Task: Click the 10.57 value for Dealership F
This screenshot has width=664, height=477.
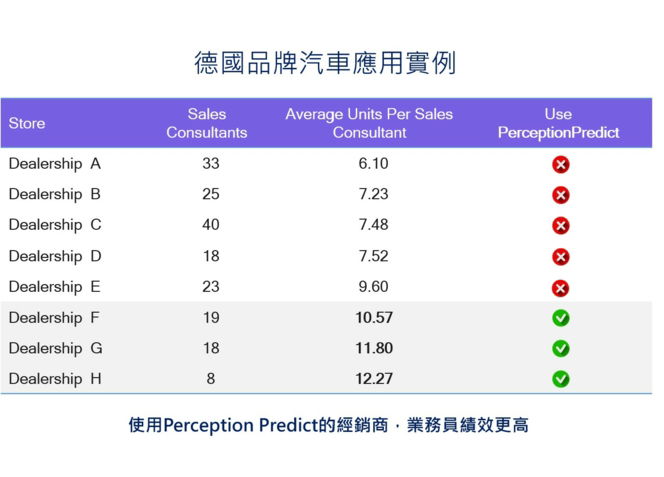Action: point(373,318)
